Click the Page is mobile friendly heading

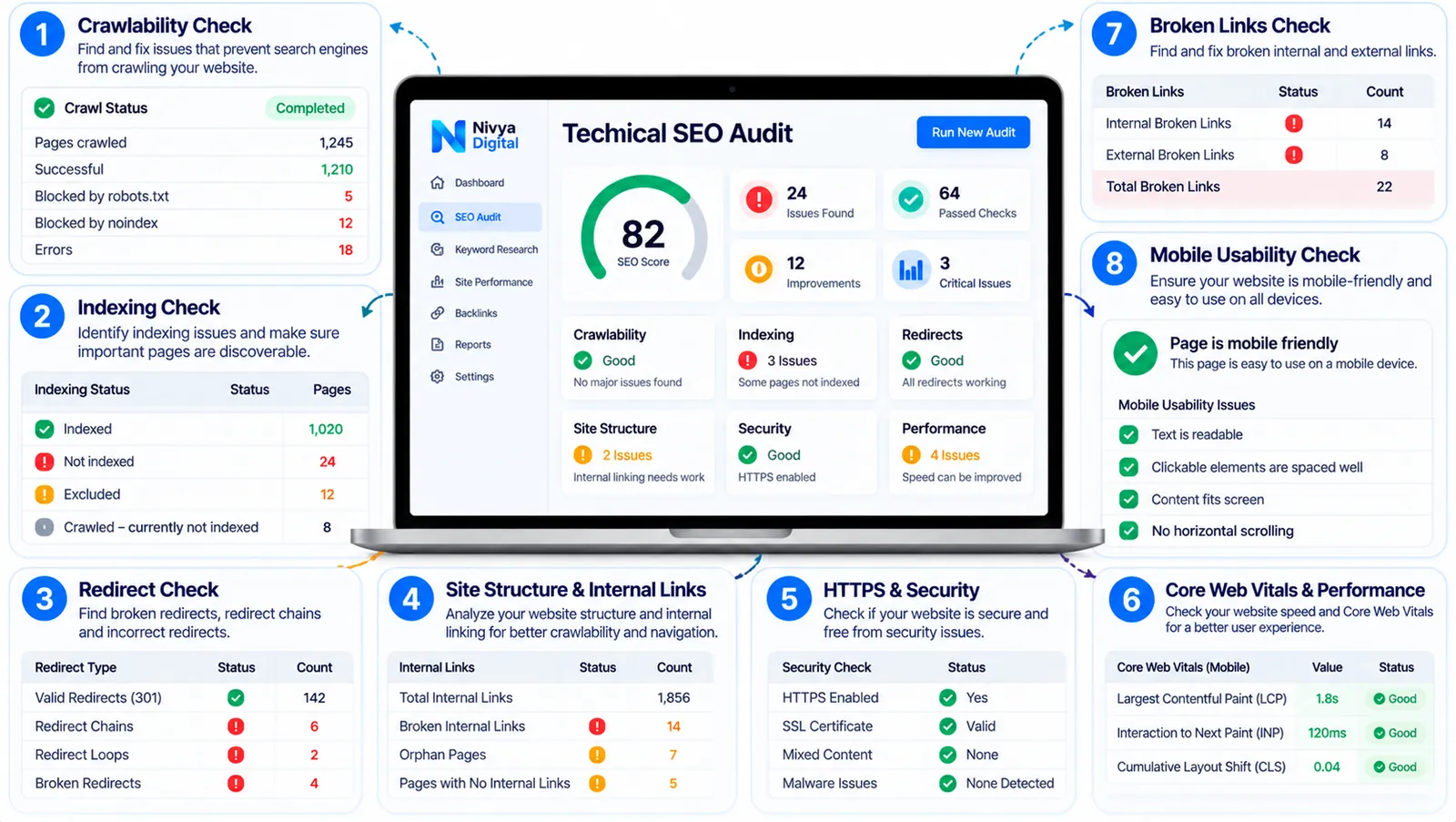pos(1253,343)
